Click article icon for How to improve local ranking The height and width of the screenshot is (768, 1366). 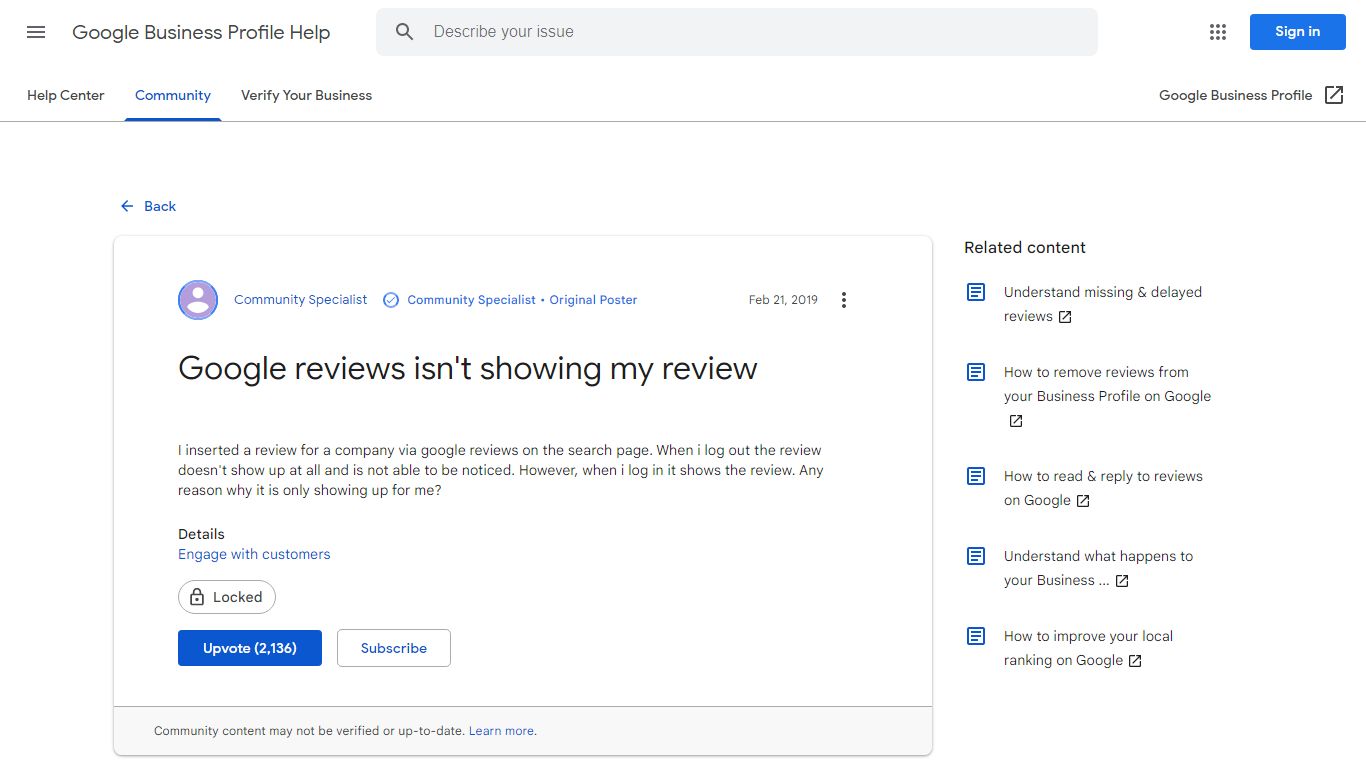click(976, 636)
